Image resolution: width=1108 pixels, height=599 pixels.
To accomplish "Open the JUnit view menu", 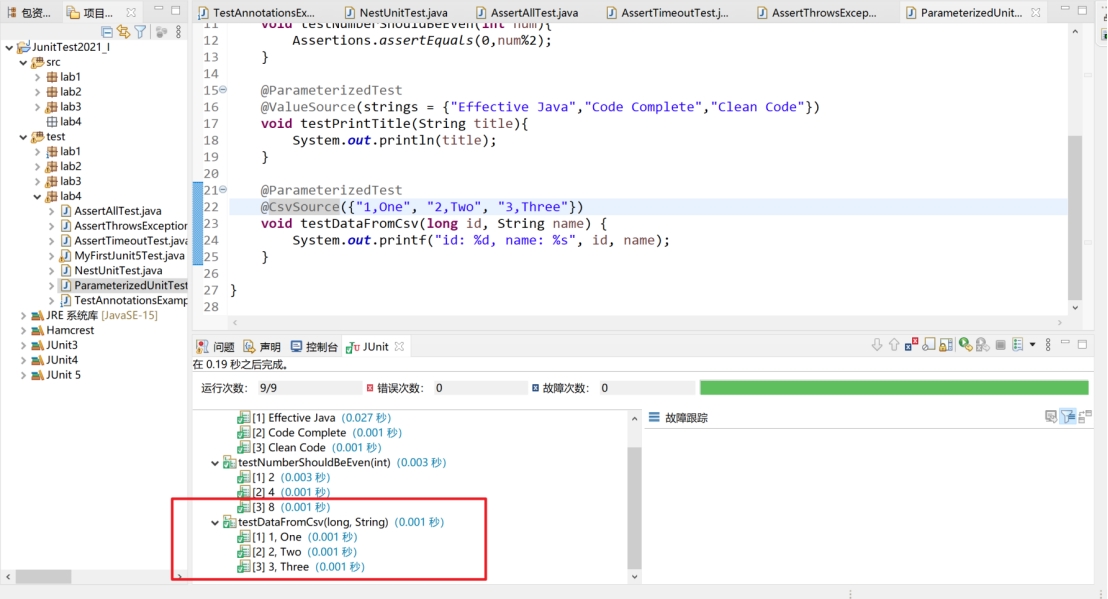I will [x=1047, y=343].
